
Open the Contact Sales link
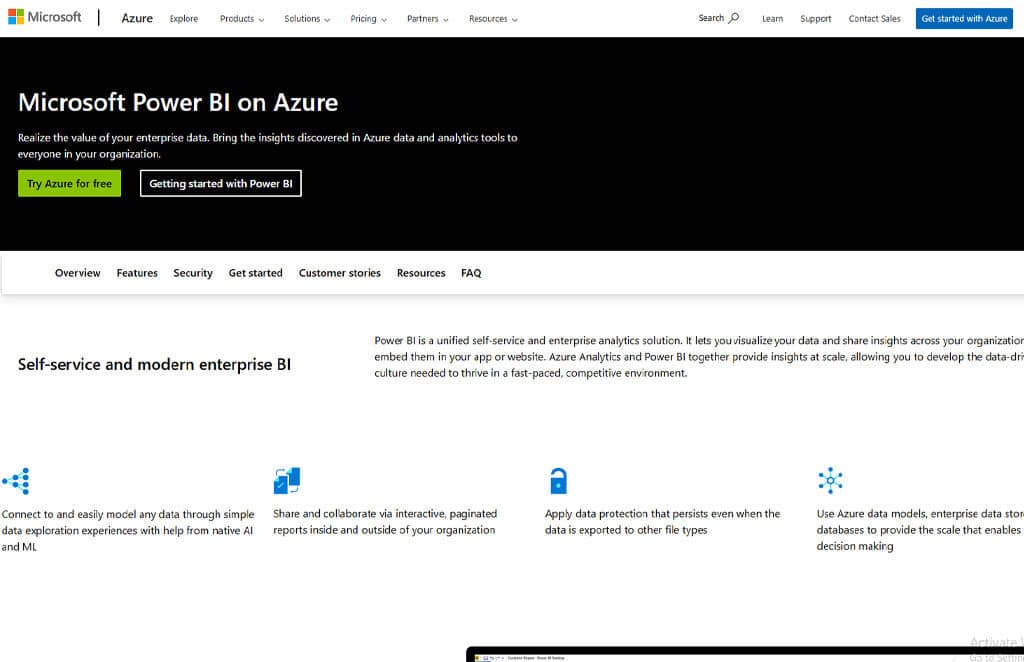click(874, 19)
